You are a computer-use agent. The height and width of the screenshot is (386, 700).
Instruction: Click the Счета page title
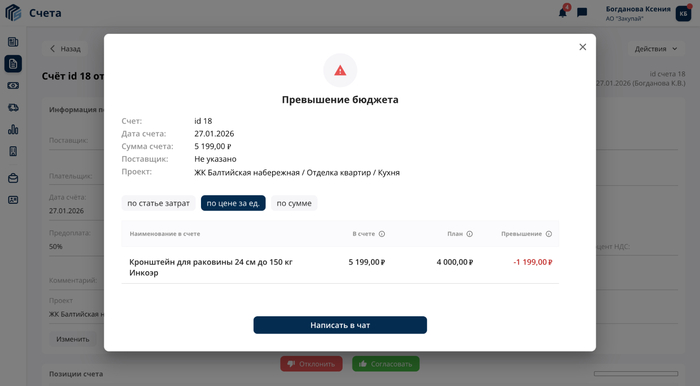45,13
